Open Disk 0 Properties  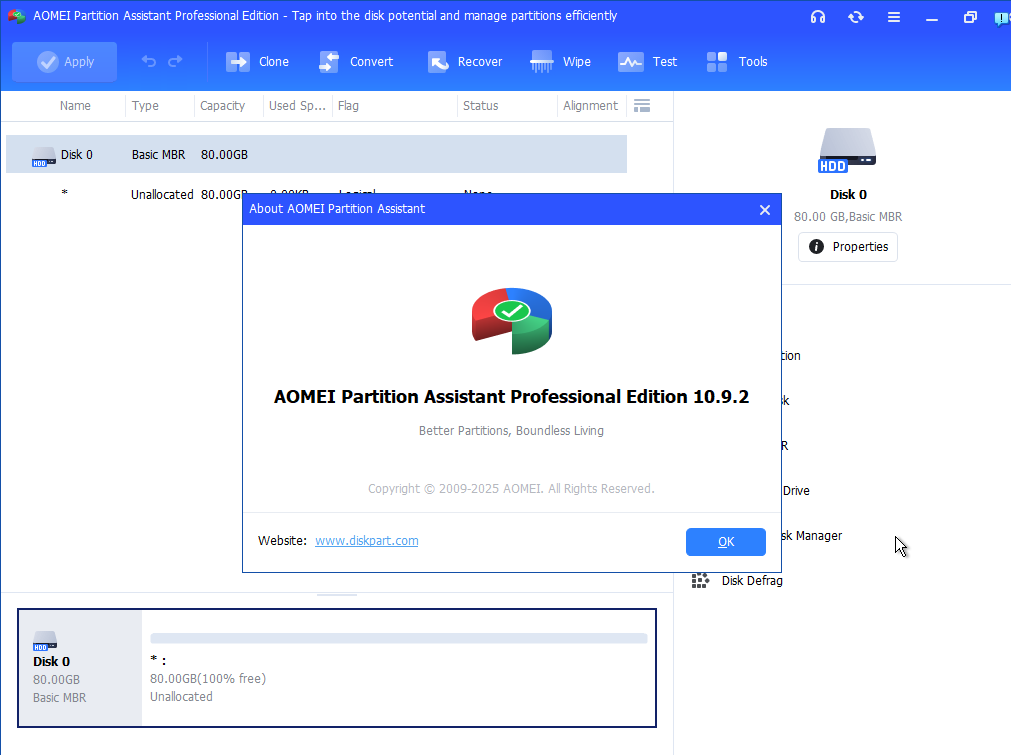(847, 247)
